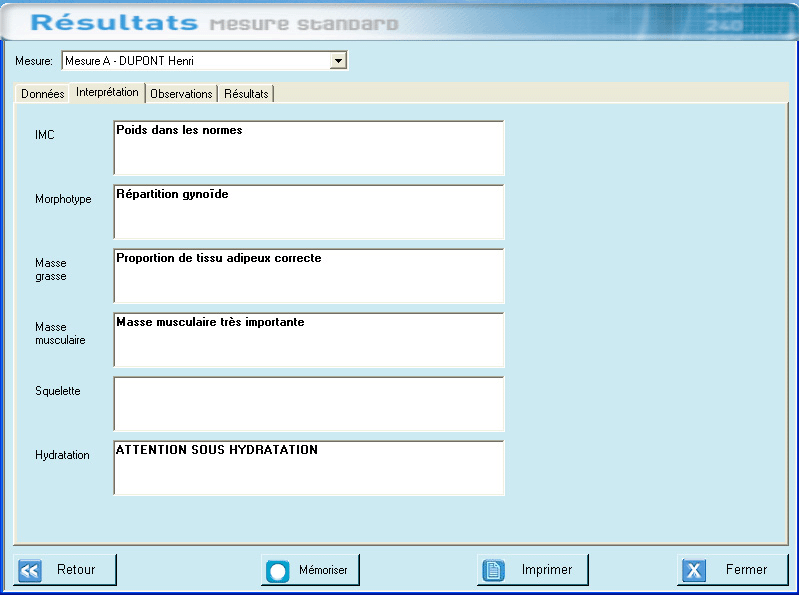Click the X icon on the Fermer button
This screenshot has height=595, width=799.
694,570
